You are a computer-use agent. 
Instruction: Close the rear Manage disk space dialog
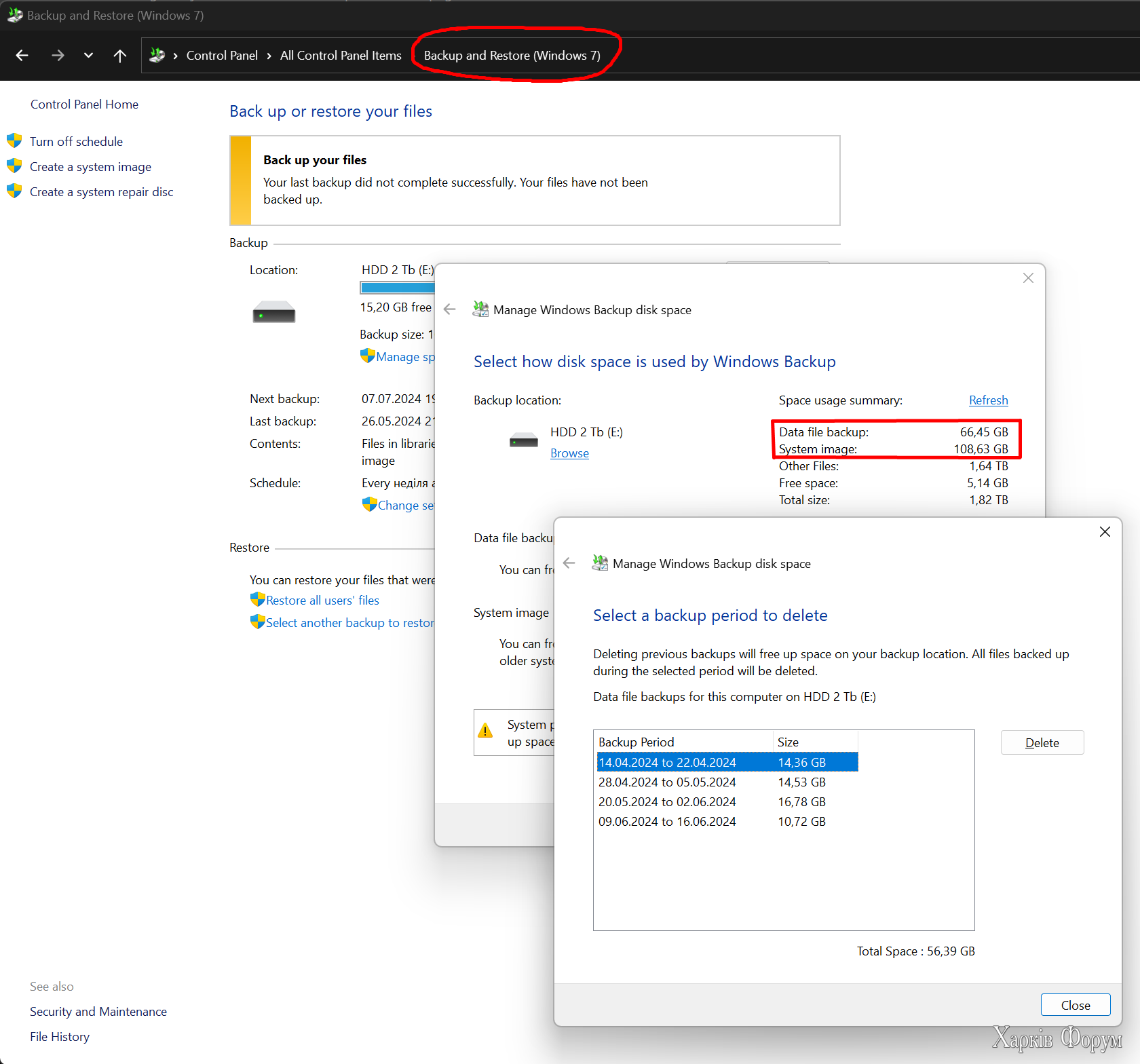1028,278
